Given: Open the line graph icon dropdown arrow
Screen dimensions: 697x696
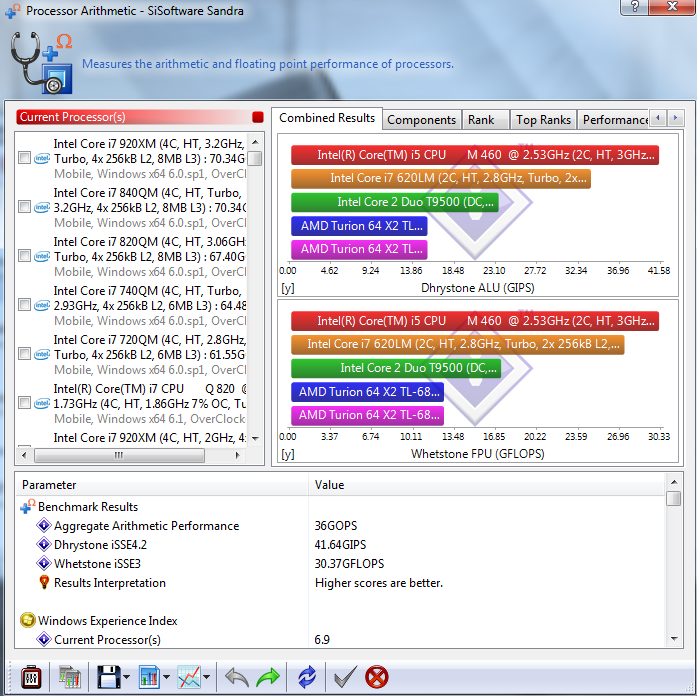Looking at the screenshot, I should tap(206, 677).
